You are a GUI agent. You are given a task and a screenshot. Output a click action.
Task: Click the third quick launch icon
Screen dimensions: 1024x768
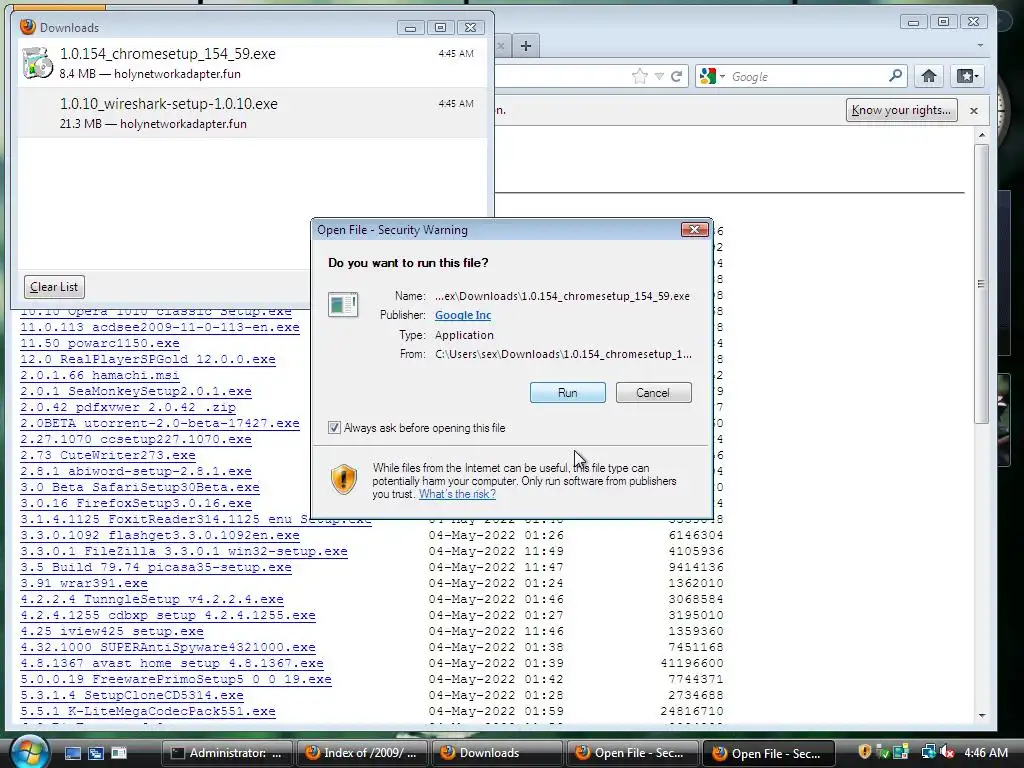[119, 753]
